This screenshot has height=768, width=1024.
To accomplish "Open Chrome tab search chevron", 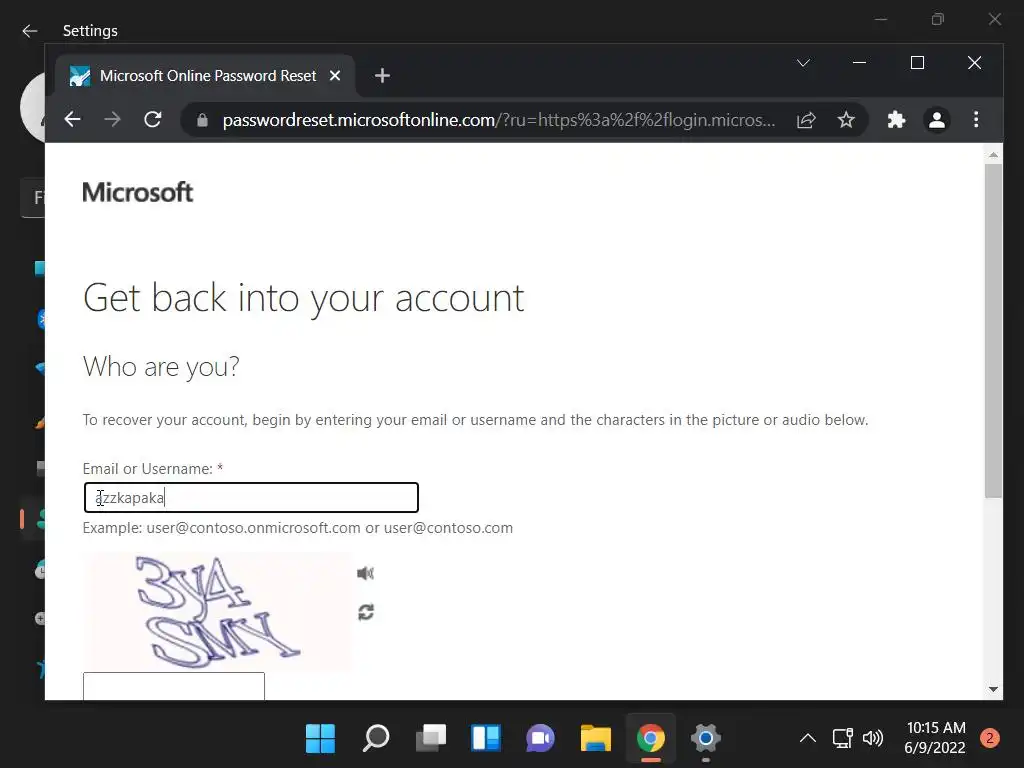I will click(803, 63).
